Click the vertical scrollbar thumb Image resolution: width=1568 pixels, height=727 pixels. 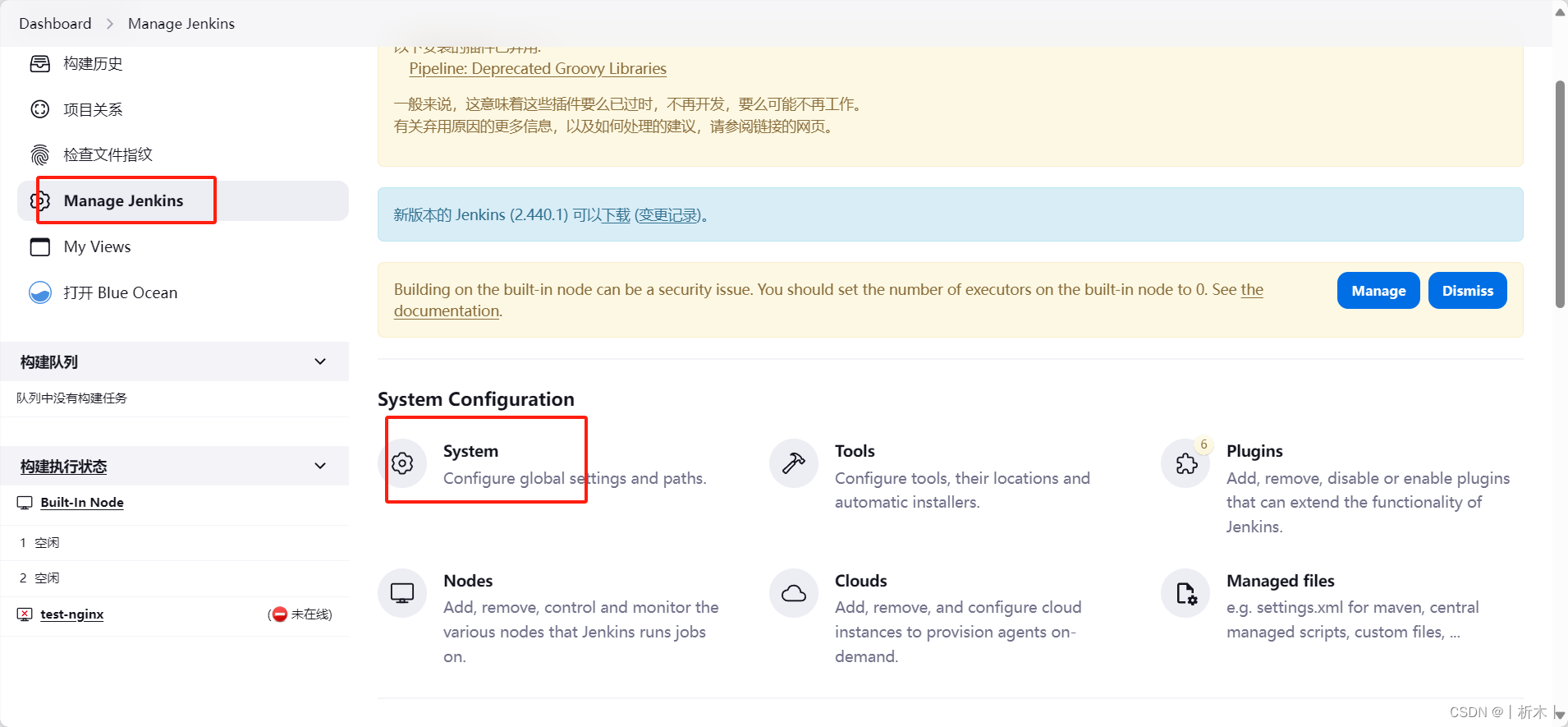1560,194
